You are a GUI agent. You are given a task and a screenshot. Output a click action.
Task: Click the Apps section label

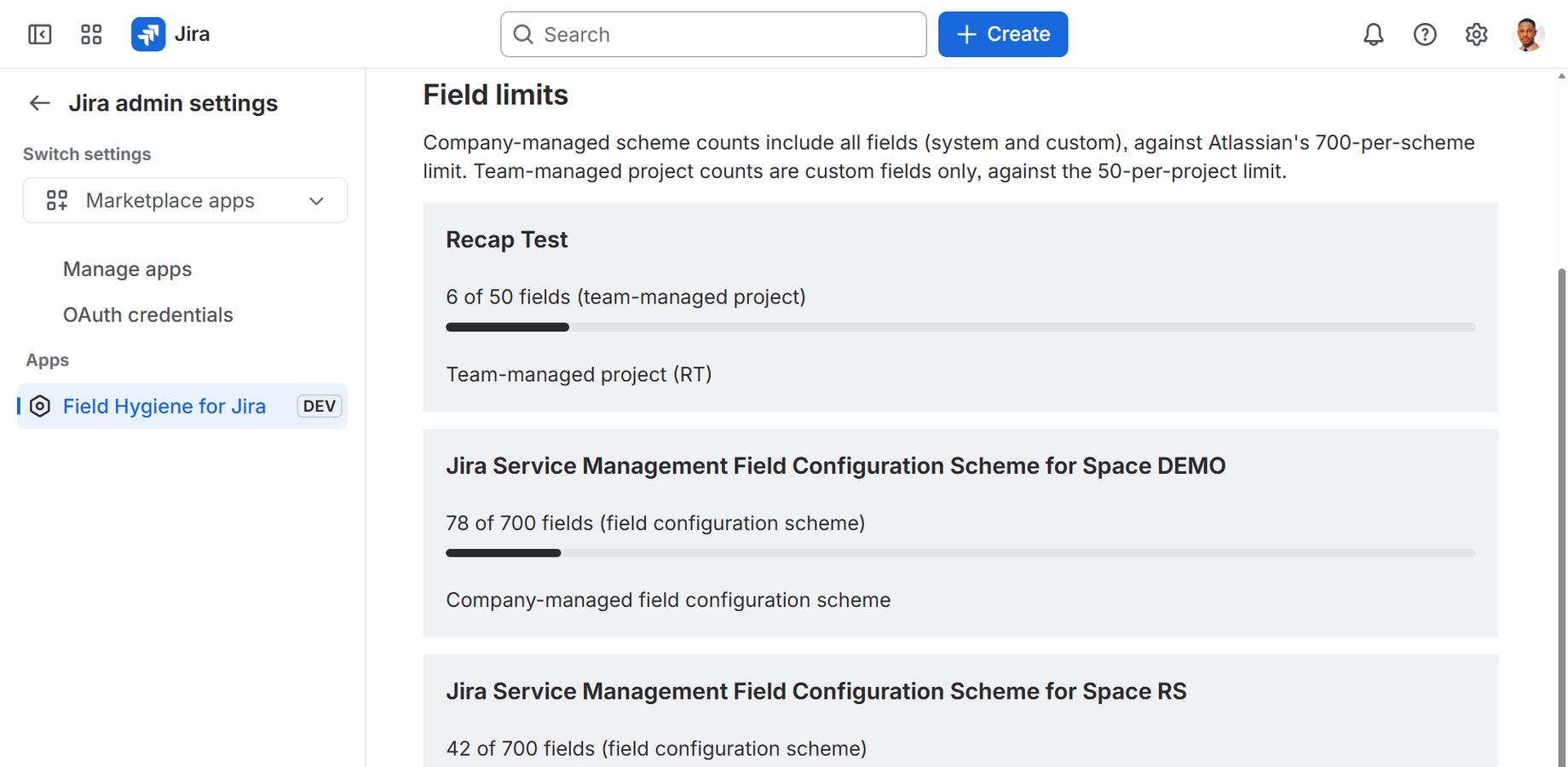[47, 360]
